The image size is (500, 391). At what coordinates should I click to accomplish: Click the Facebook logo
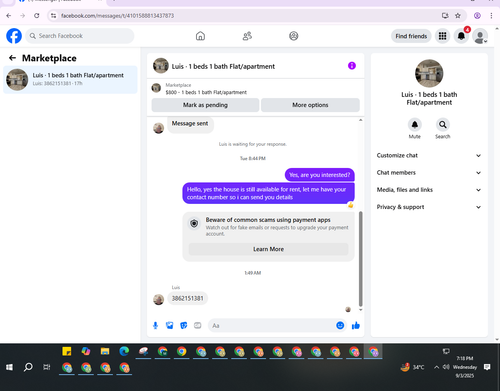pos(14,36)
